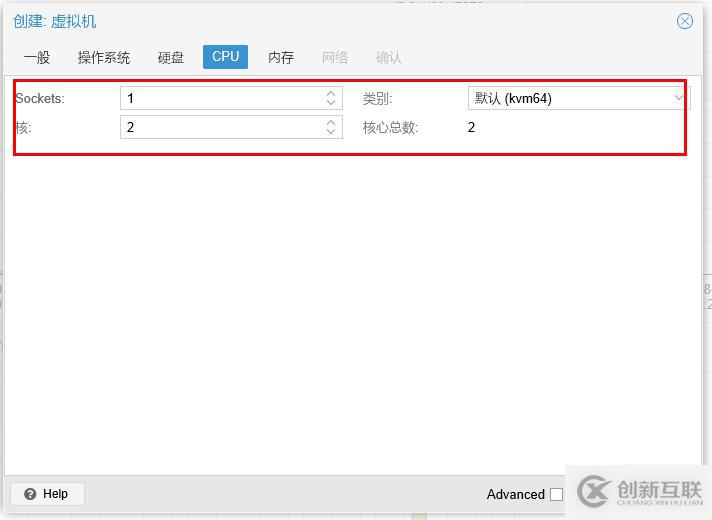The height and width of the screenshot is (520, 712).
Task: Open the 类别 CPU type dropdown
Action: pyautogui.click(x=678, y=98)
